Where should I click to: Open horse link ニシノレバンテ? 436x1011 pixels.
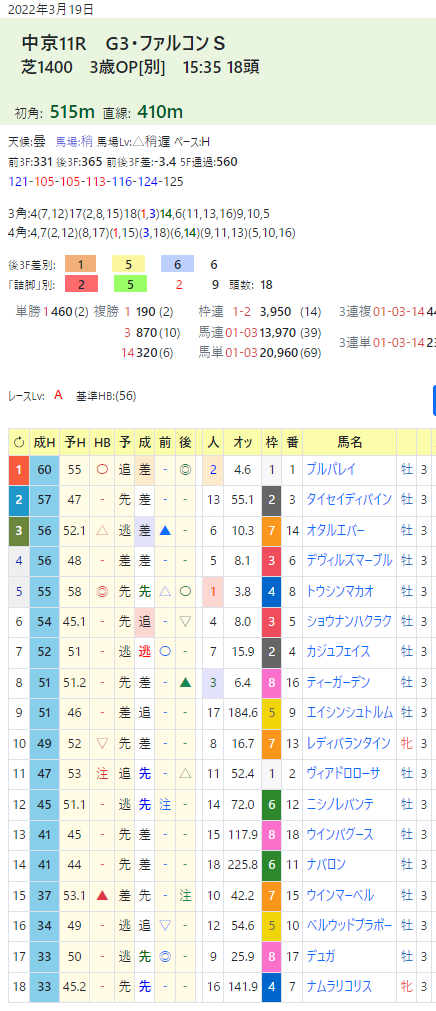tap(339, 804)
